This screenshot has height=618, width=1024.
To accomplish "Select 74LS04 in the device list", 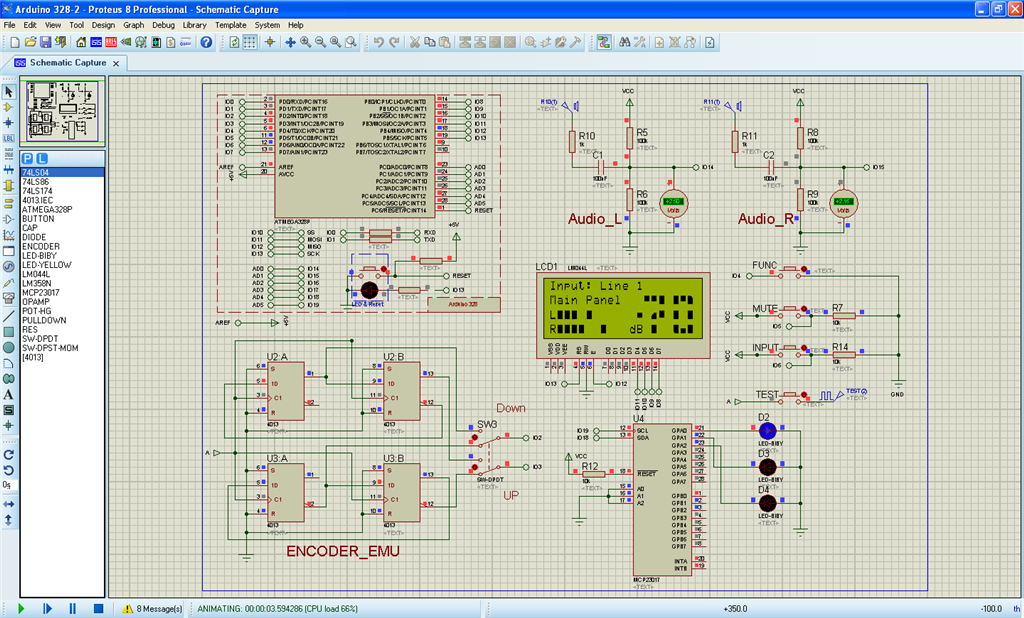I will pyautogui.click(x=62, y=172).
